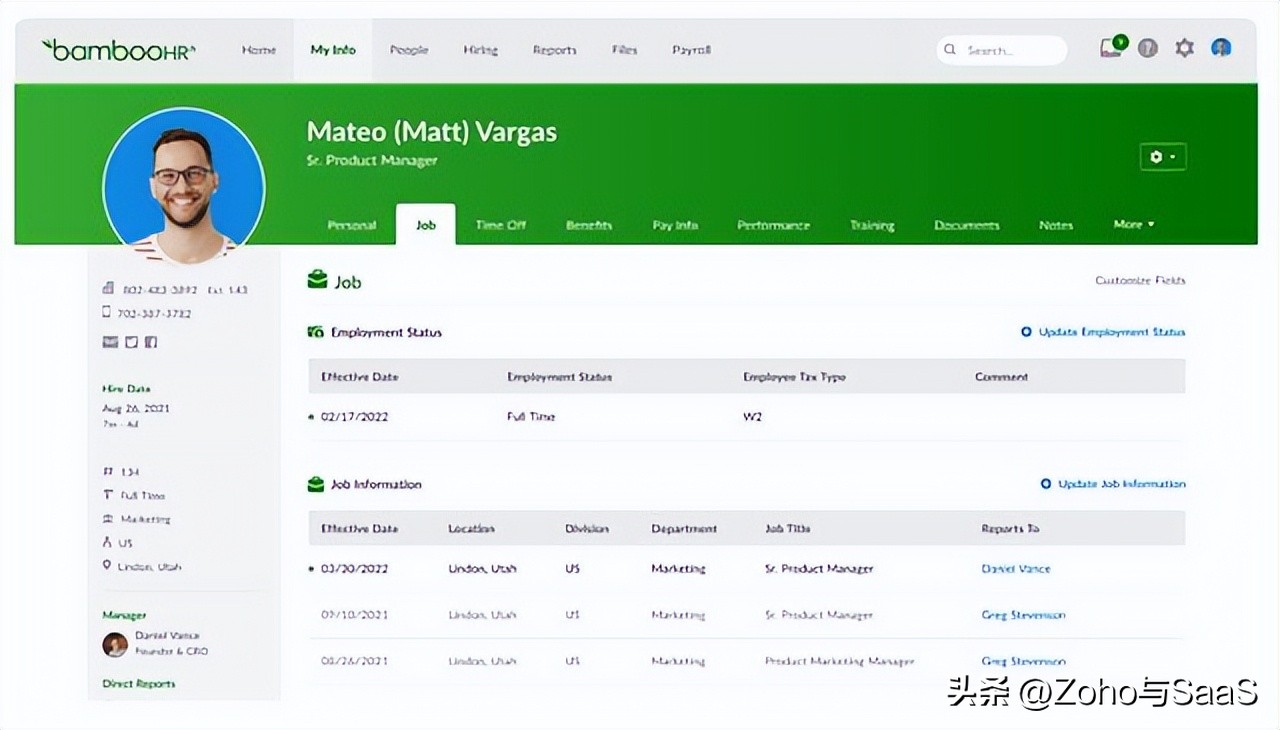The height and width of the screenshot is (730, 1280).
Task: Click the green briefcase Job heading icon
Action: (x=317, y=281)
